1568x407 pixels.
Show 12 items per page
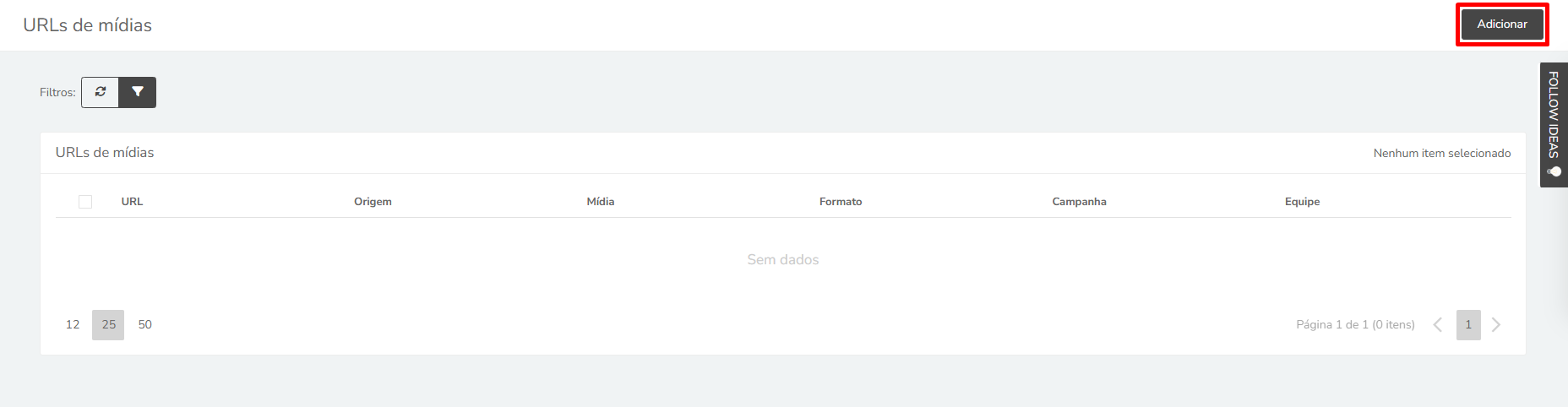[73, 325]
